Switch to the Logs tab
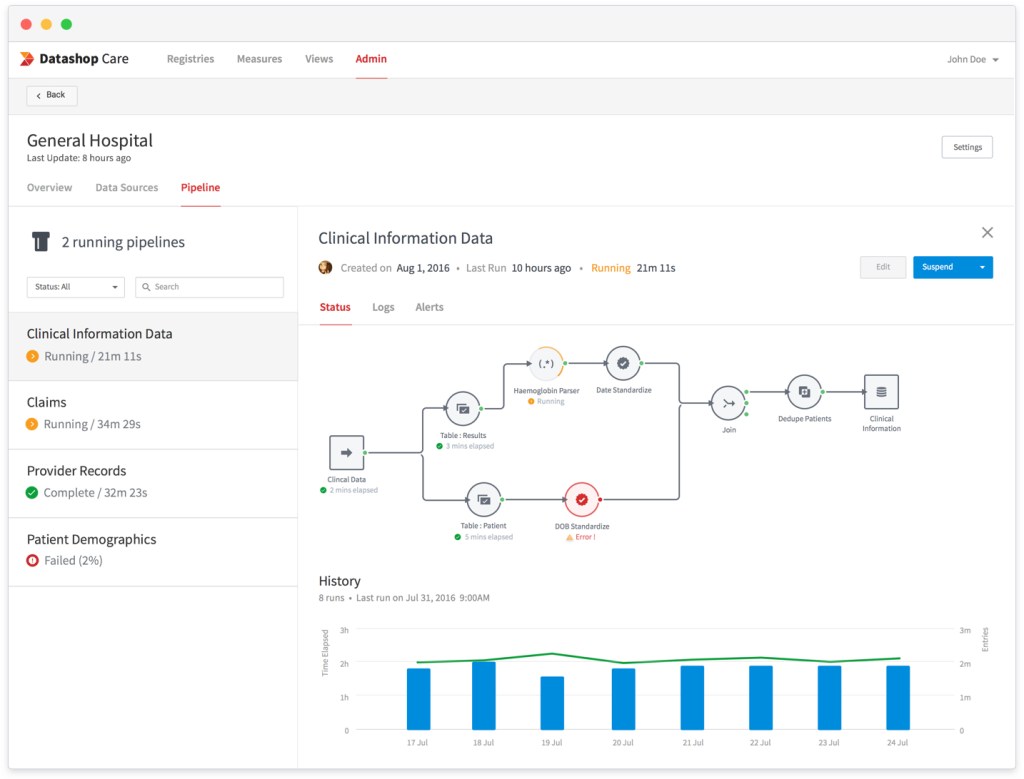 (383, 307)
